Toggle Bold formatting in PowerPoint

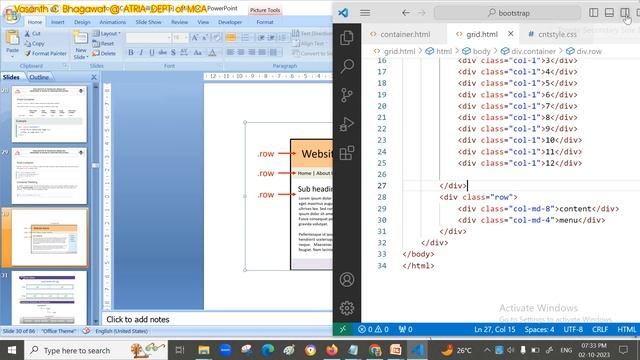[x=131, y=53]
